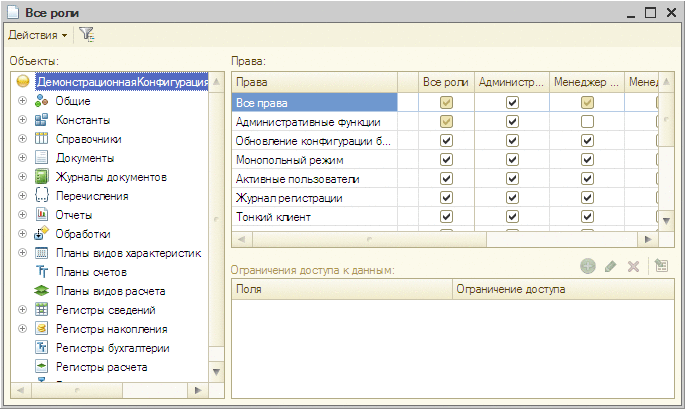Toggle Все роли checkbox for Тонкий клиент
Screen dimensions: 685x409
point(446,217)
